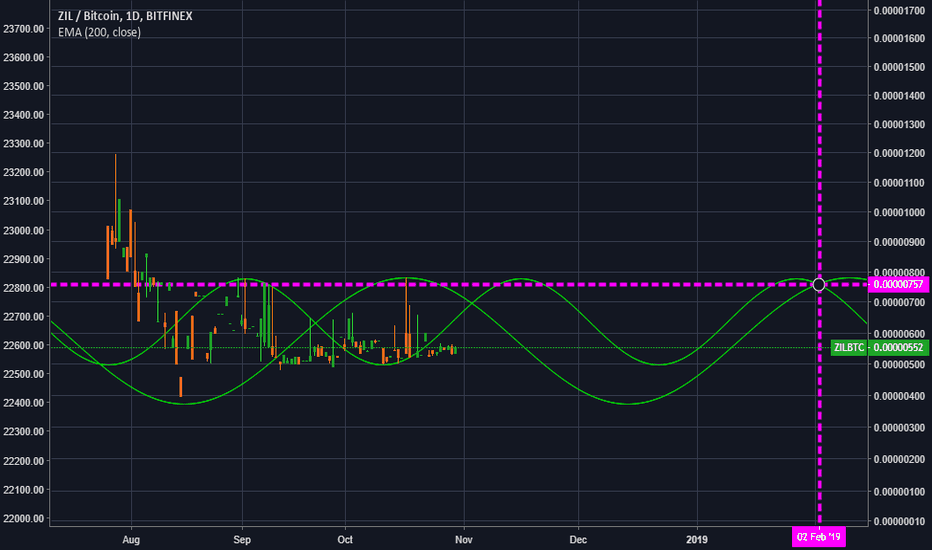Click the Oct label on time axis
This screenshot has height=550, width=932.
[x=345, y=539]
